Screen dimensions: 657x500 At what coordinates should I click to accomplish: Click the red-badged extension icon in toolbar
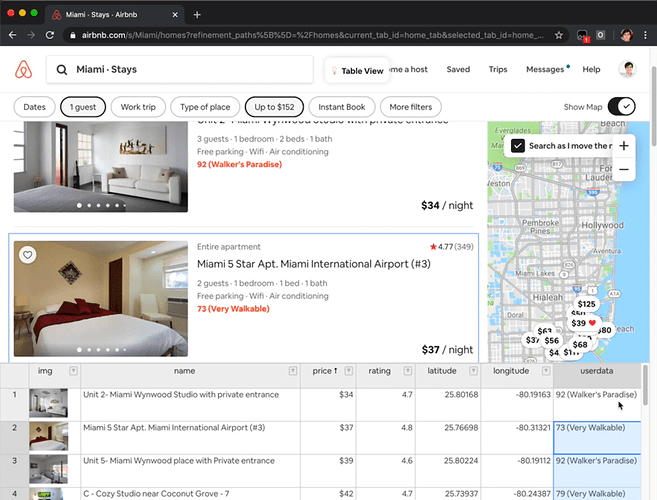[582, 36]
